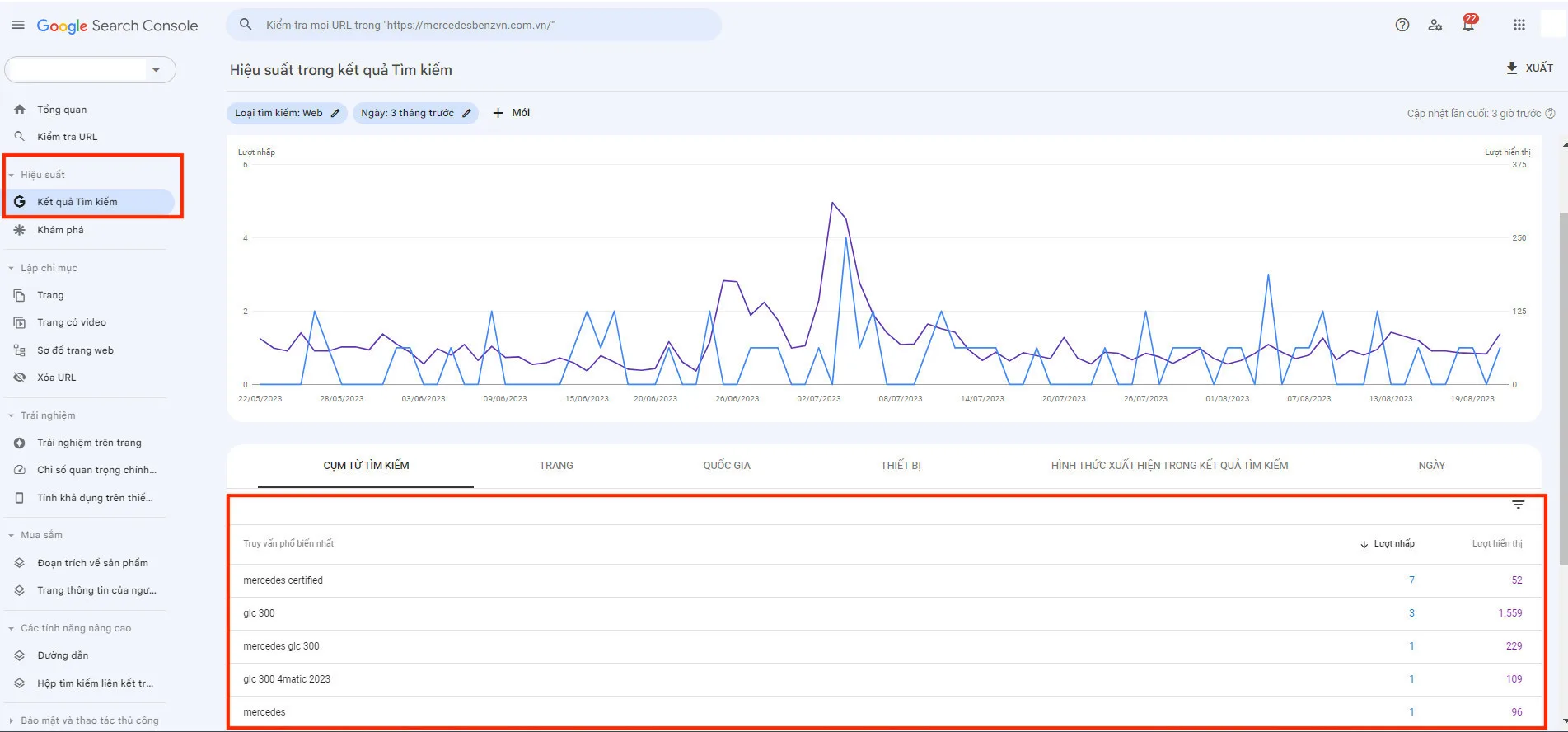Collapse the Mua sắm section
The image size is (1568, 732).
coord(12,535)
